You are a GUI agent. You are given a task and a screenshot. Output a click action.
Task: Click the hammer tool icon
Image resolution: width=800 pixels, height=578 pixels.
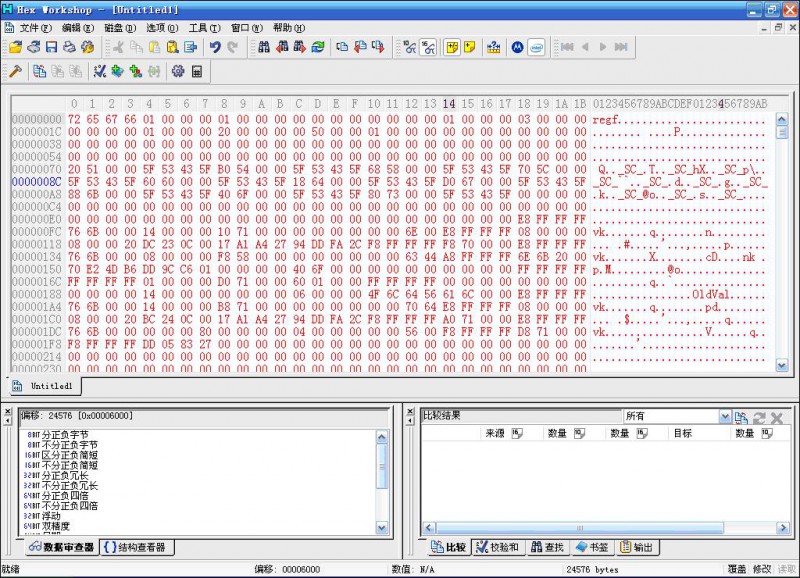tap(16, 71)
